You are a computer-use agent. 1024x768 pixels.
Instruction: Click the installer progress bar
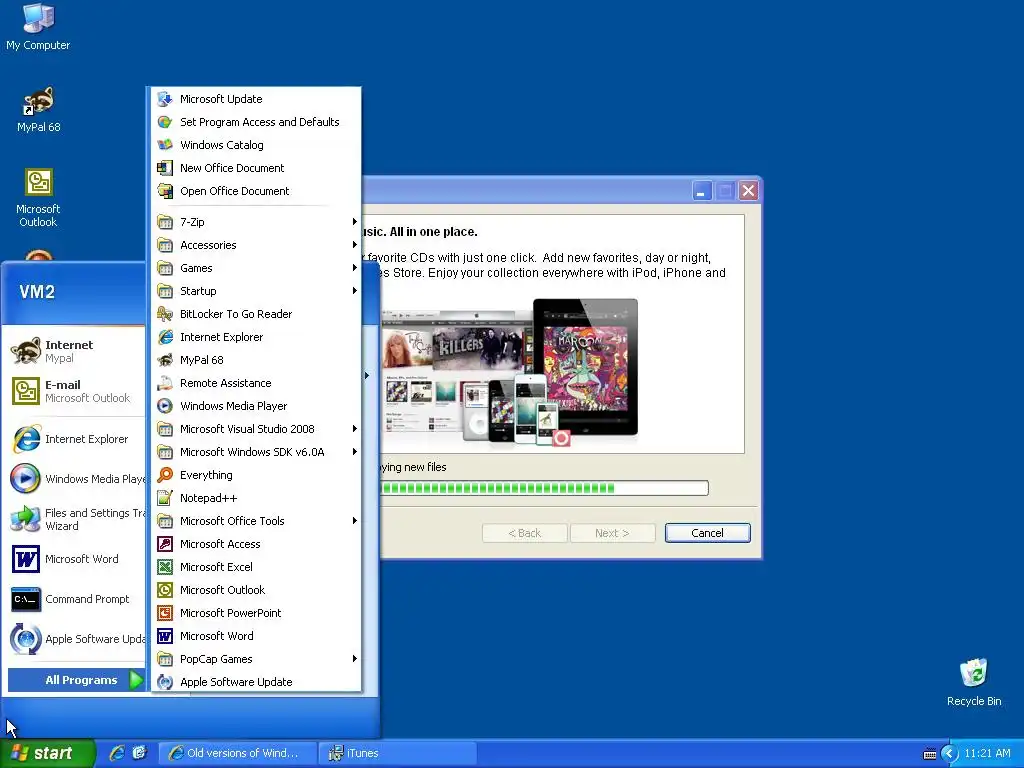point(544,488)
